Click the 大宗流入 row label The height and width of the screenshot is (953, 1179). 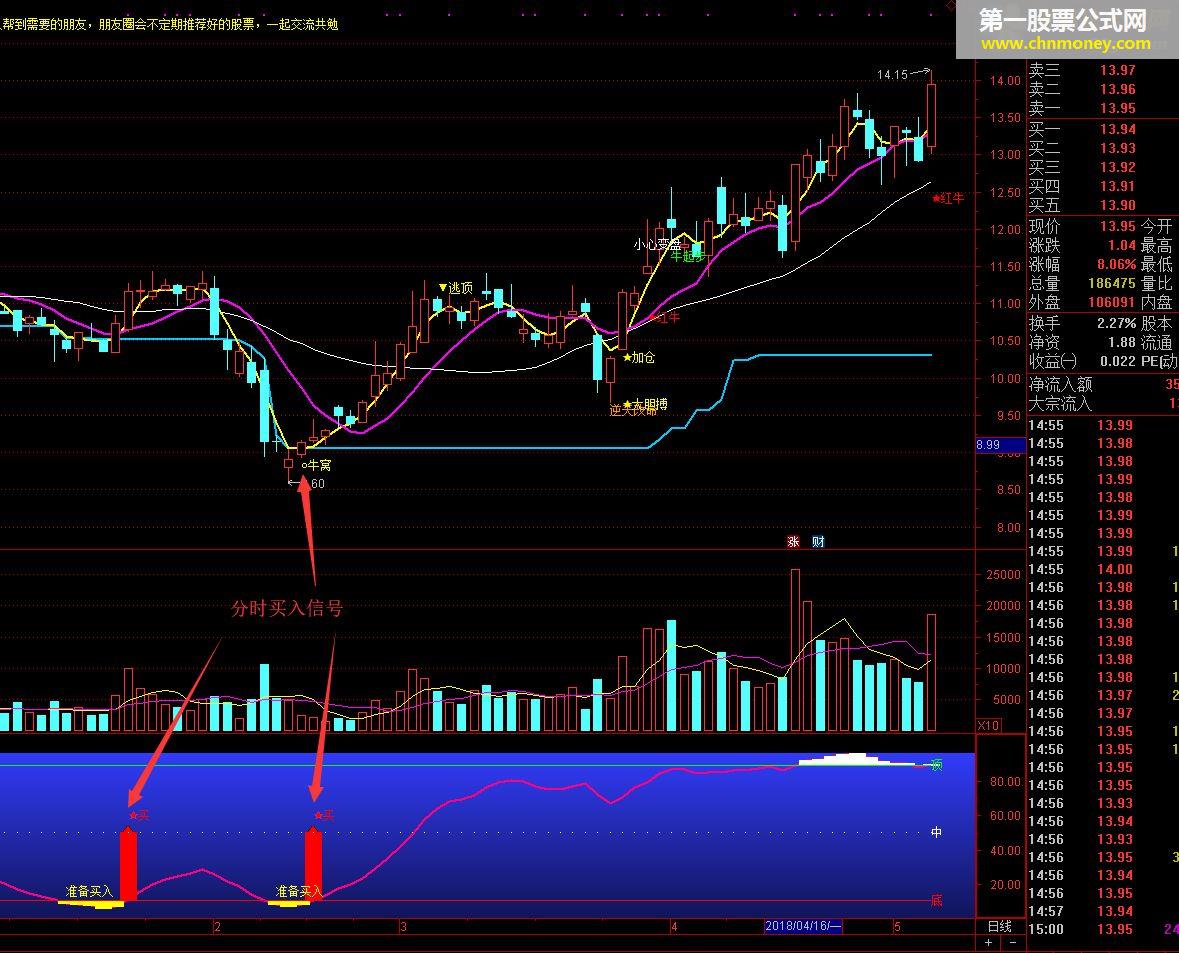click(x=1060, y=404)
